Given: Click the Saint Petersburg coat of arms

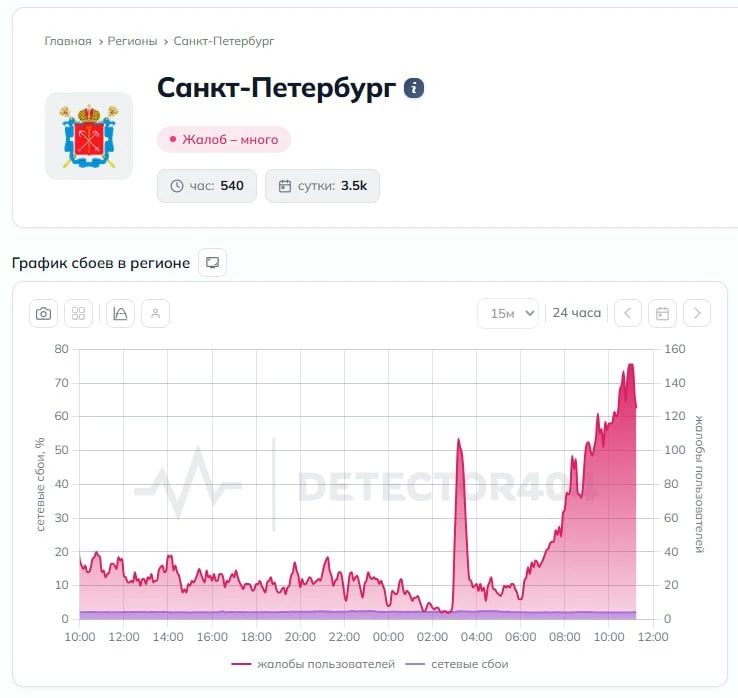Looking at the screenshot, I should [89, 136].
